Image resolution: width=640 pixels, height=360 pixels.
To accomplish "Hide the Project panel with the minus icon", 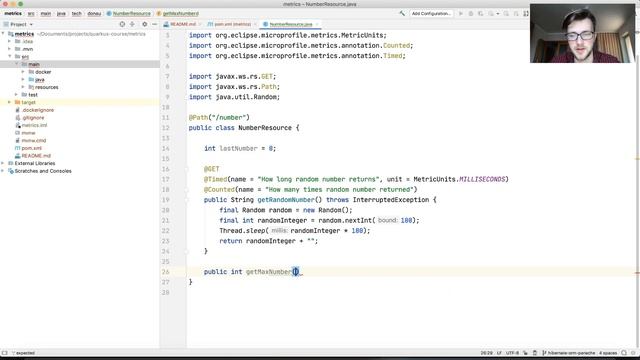I will [x=154, y=24].
